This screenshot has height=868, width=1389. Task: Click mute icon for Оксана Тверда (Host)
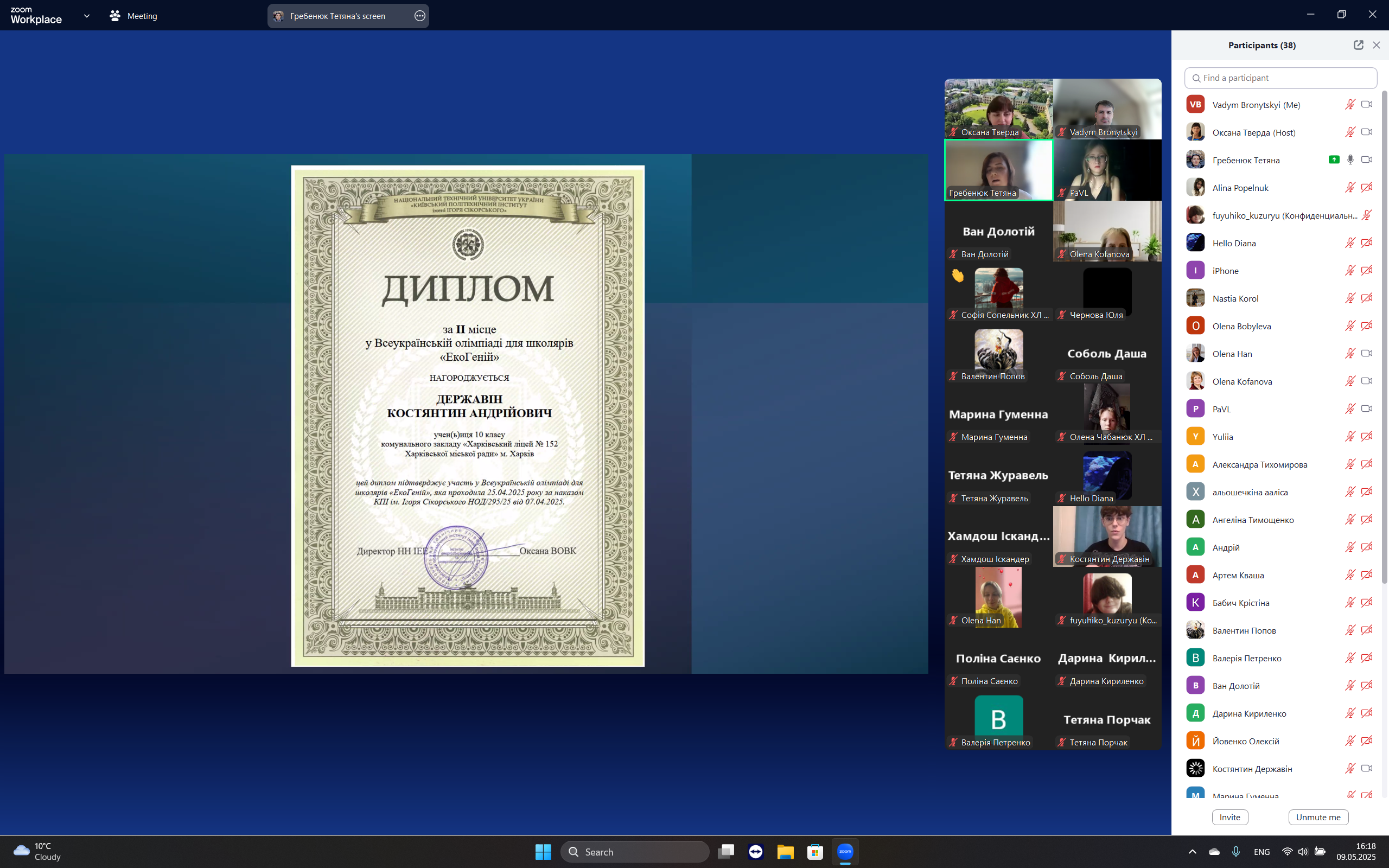click(1350, 132)
